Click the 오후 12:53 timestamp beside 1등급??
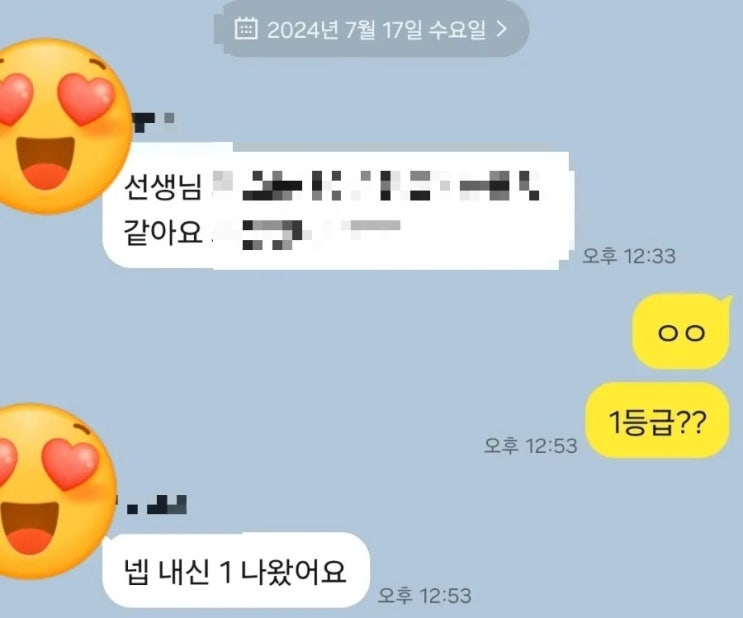Viewport: 743px width, 618px height. click(530, 445)
